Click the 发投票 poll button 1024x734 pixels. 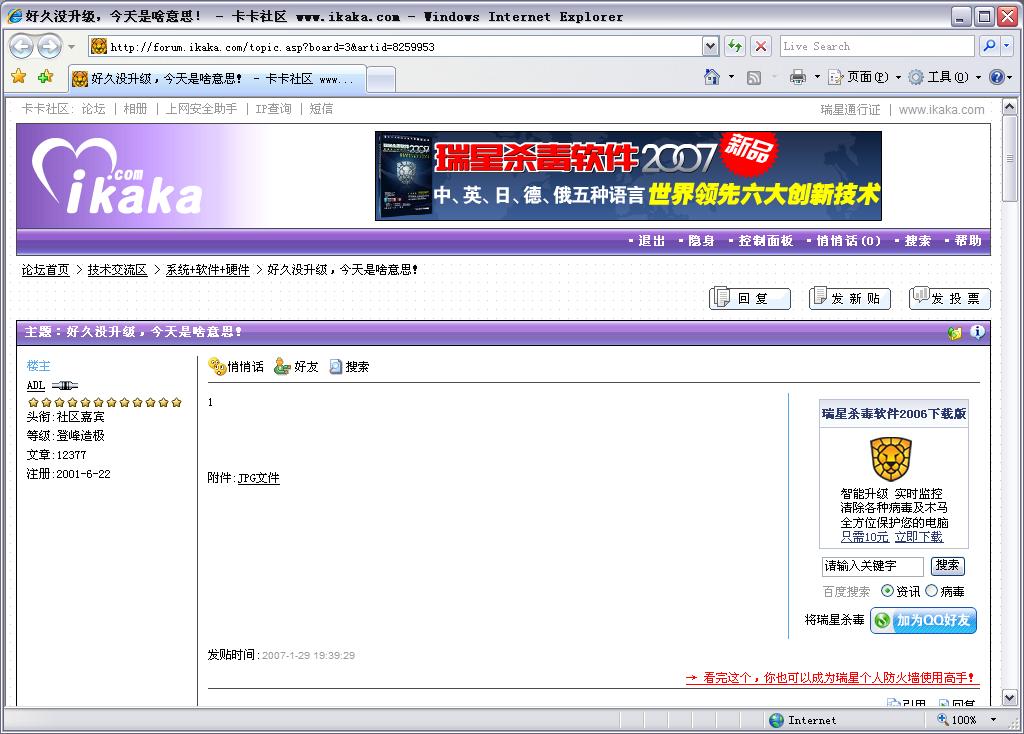point(950,298)
